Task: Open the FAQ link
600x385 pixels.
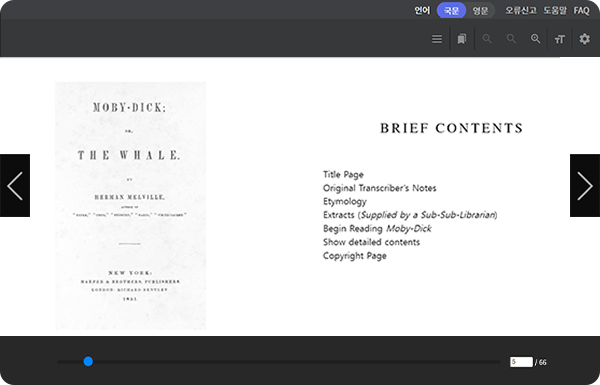Action: point(581,10)
